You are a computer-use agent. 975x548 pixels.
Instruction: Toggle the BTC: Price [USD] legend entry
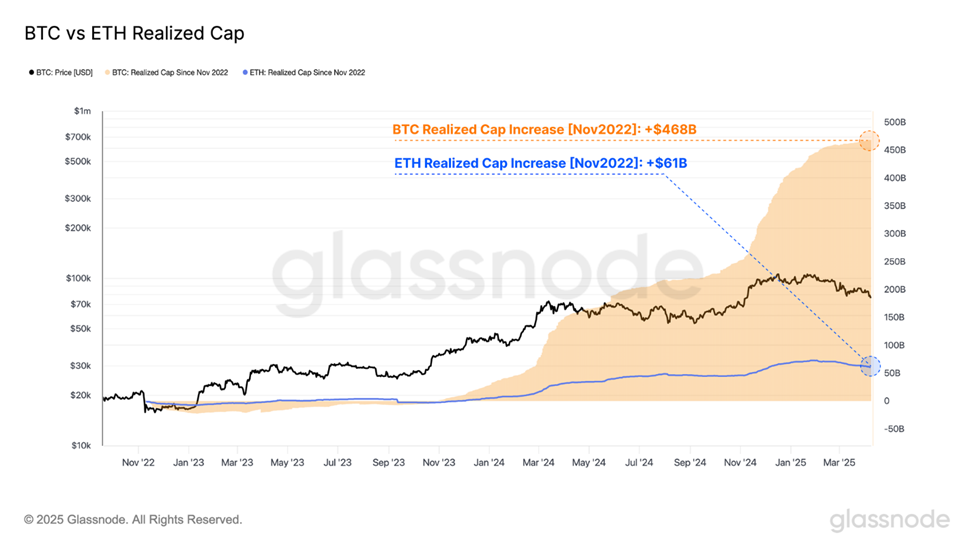pyautogui.click(x=61, y=73)
